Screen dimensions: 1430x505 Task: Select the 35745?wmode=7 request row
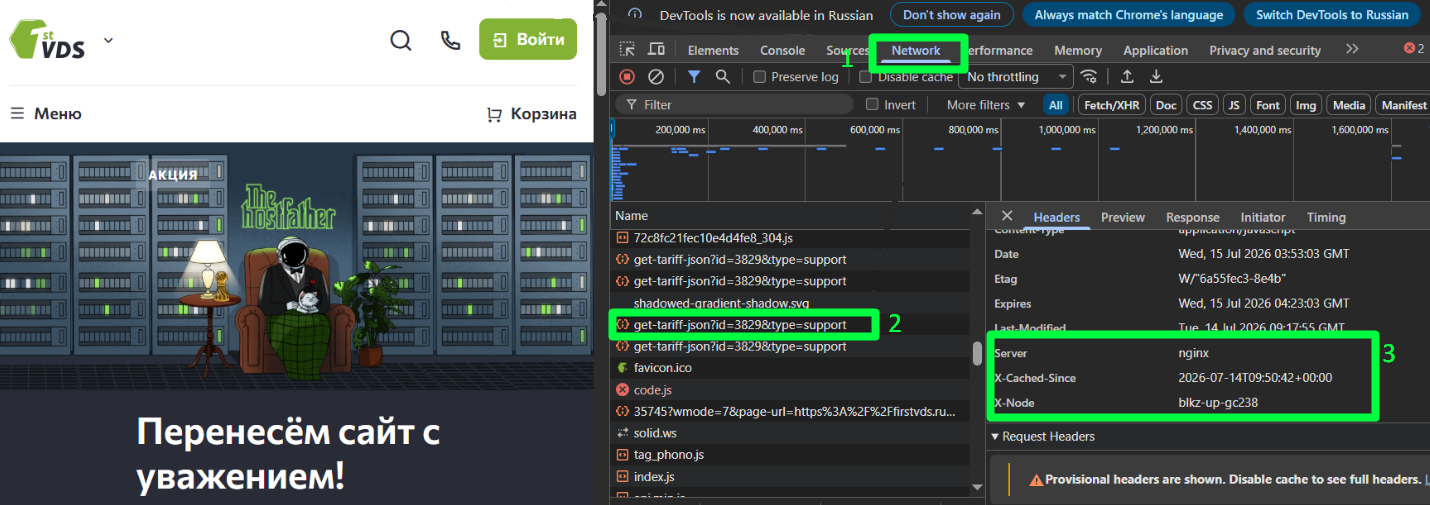pos(791,411)
